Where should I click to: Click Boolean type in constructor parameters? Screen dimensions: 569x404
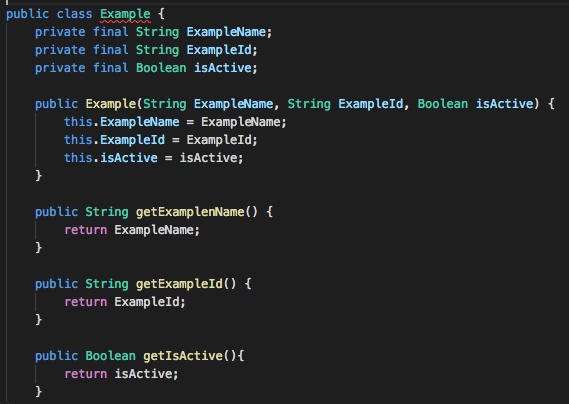coord(443,104)
